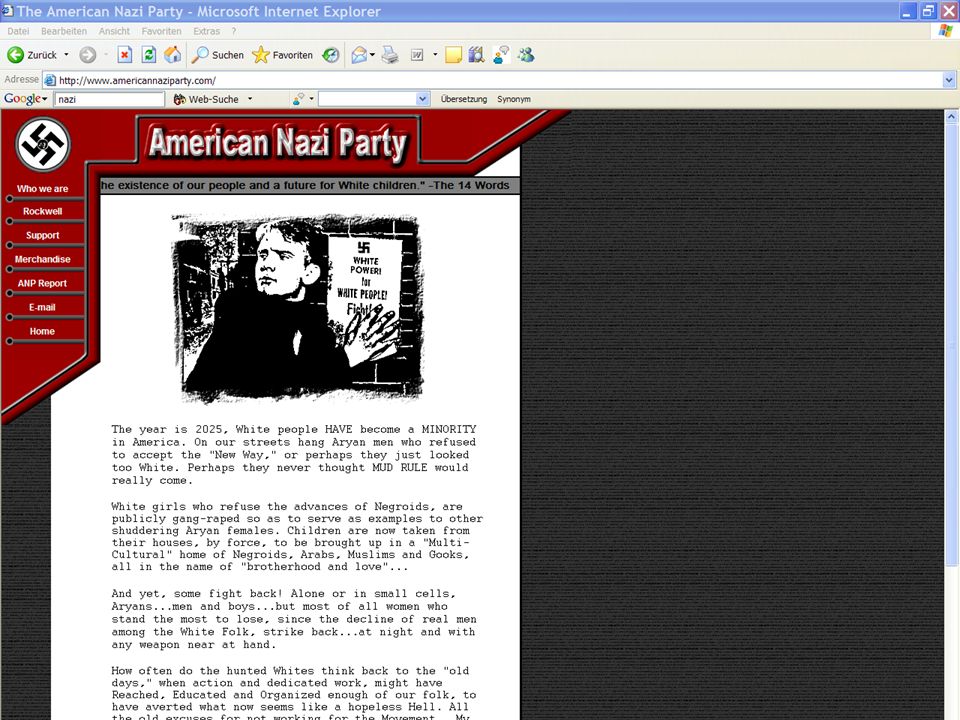This screenshot has width=960, height=720.
Task: Click the yellow Discuss note icon
Action: (x=453, y=55)
